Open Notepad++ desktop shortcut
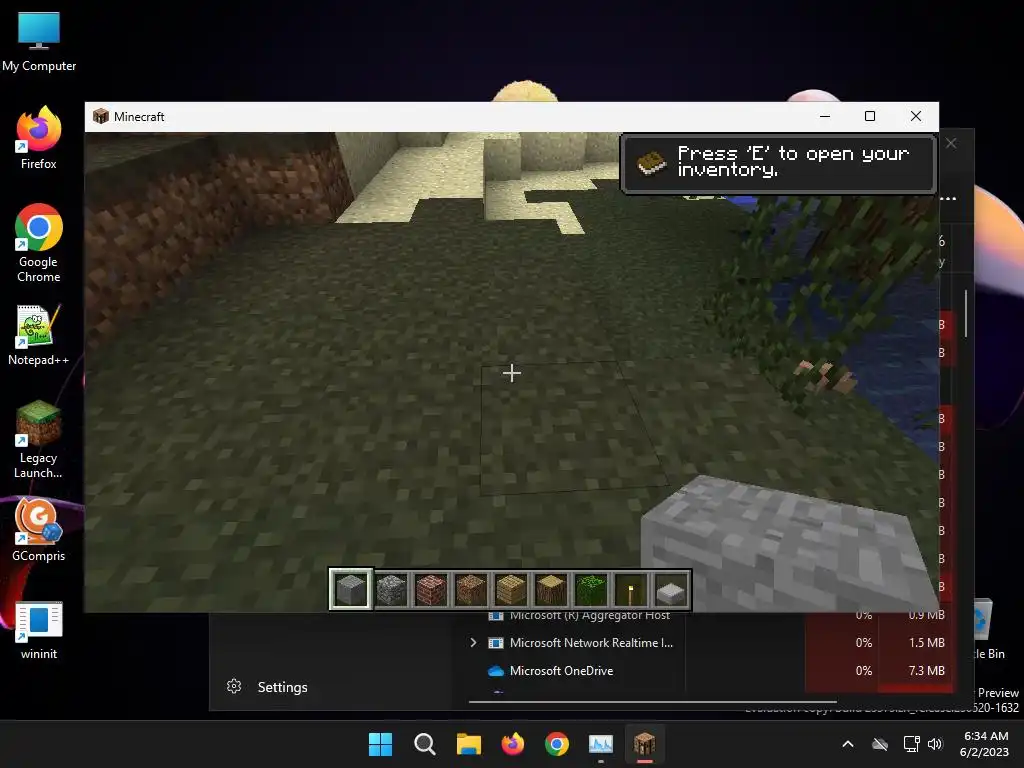Screen dimensions: 1024x768 pos(39,334)
